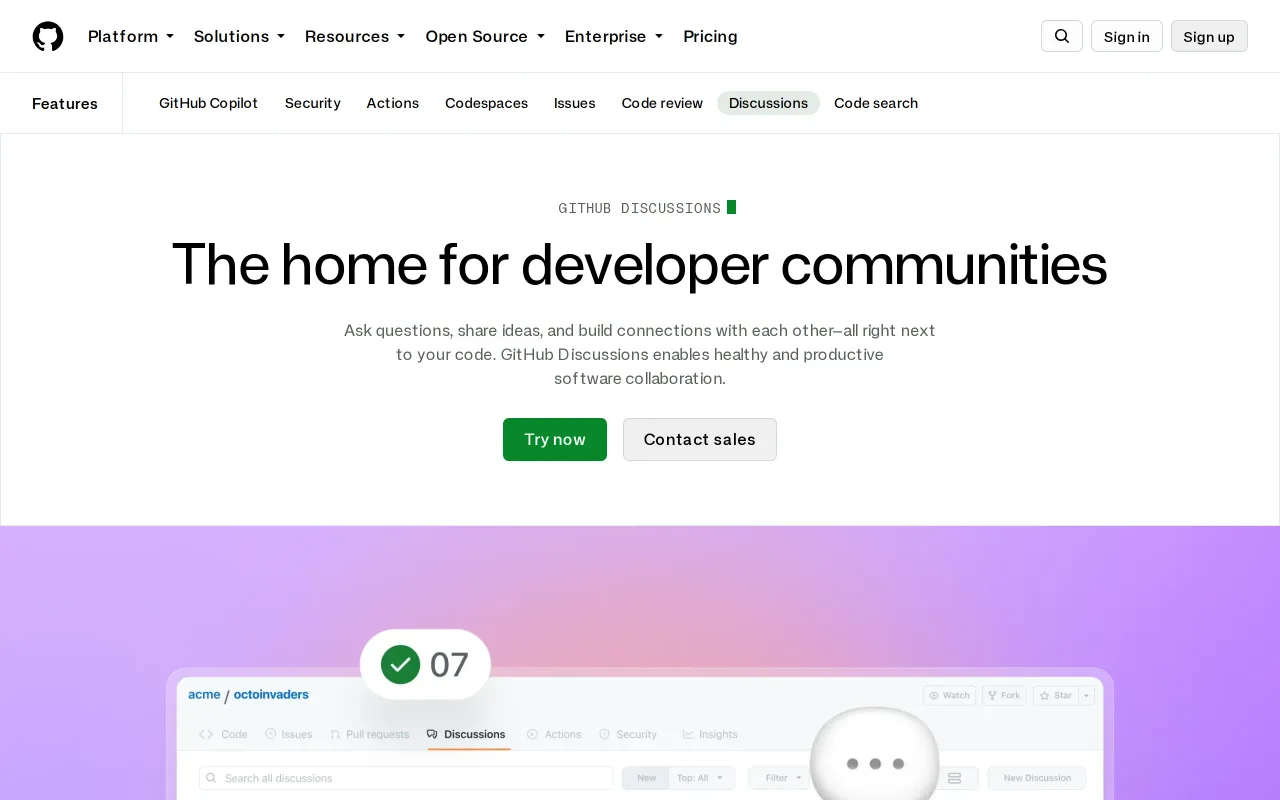
Task: Click the paragraph starting "Ask questions, share ideas"
Action: click(640, 354)
